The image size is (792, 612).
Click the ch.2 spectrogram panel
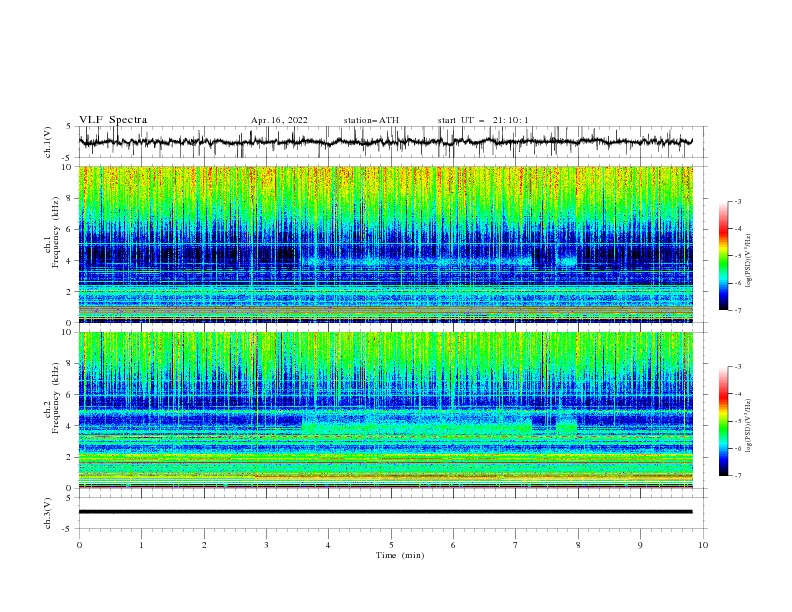(386, 410)
